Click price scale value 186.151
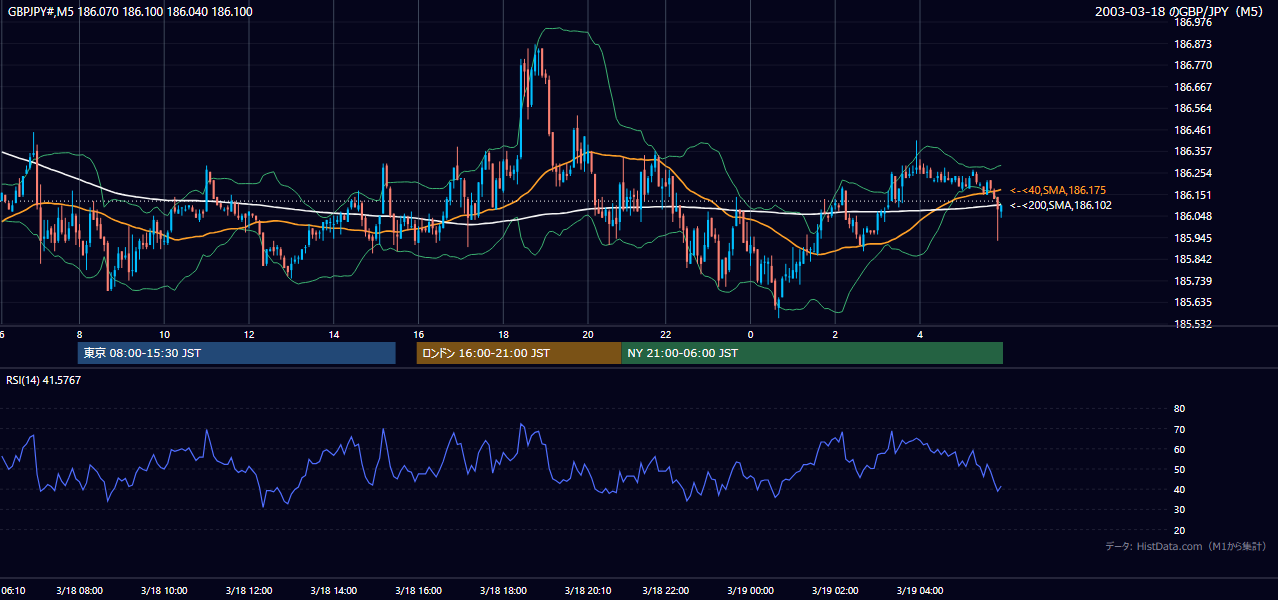 pos(1193,195)
